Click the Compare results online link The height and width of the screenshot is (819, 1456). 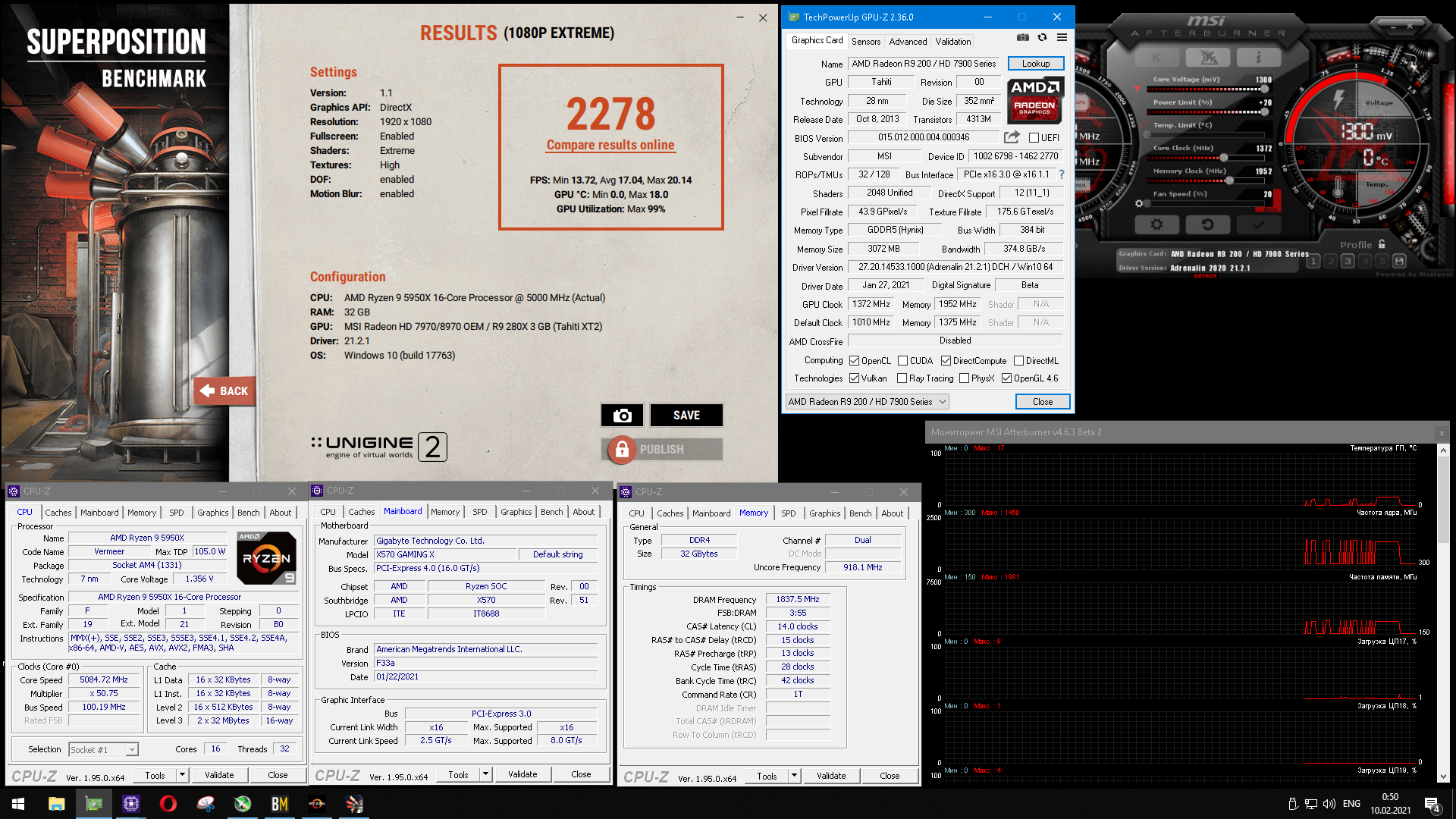click(x=610, y=145)
